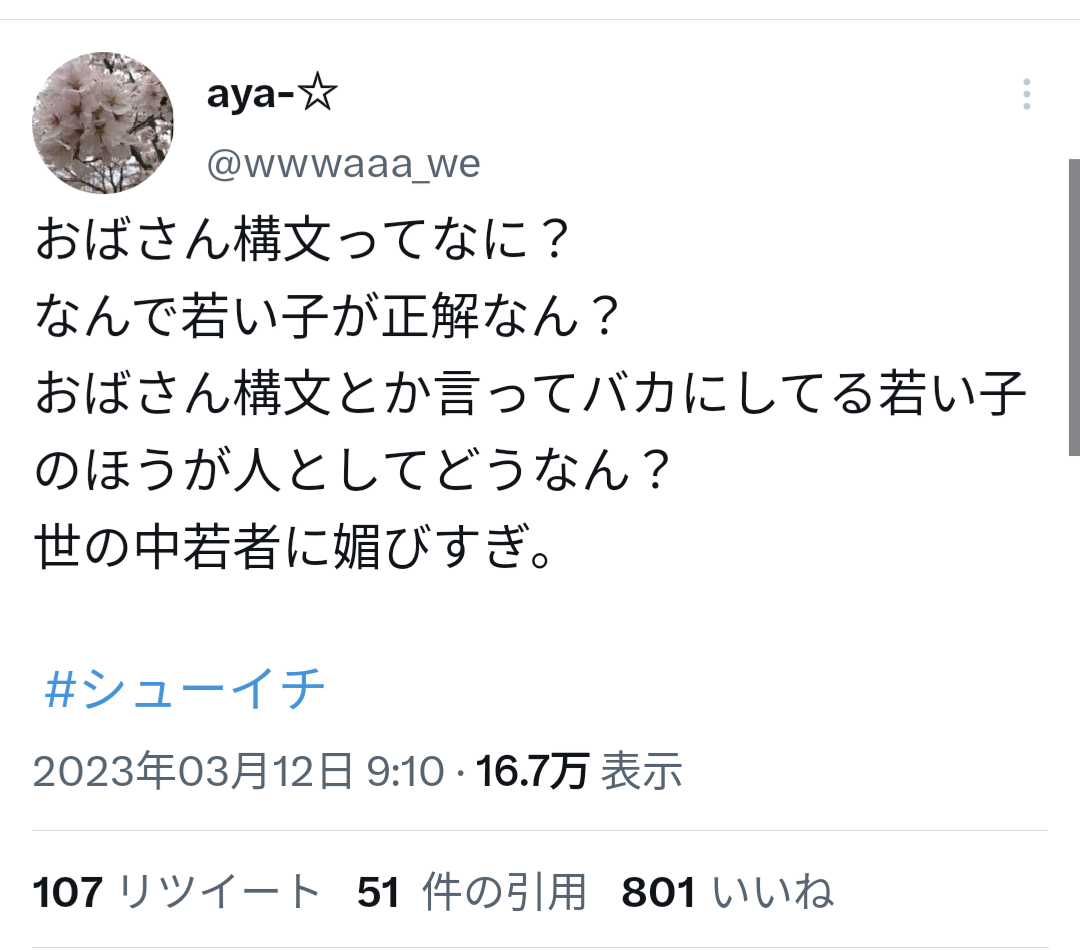Open the #シューイチ hashtag
The image size is (1080, 950).
(184, 688)
